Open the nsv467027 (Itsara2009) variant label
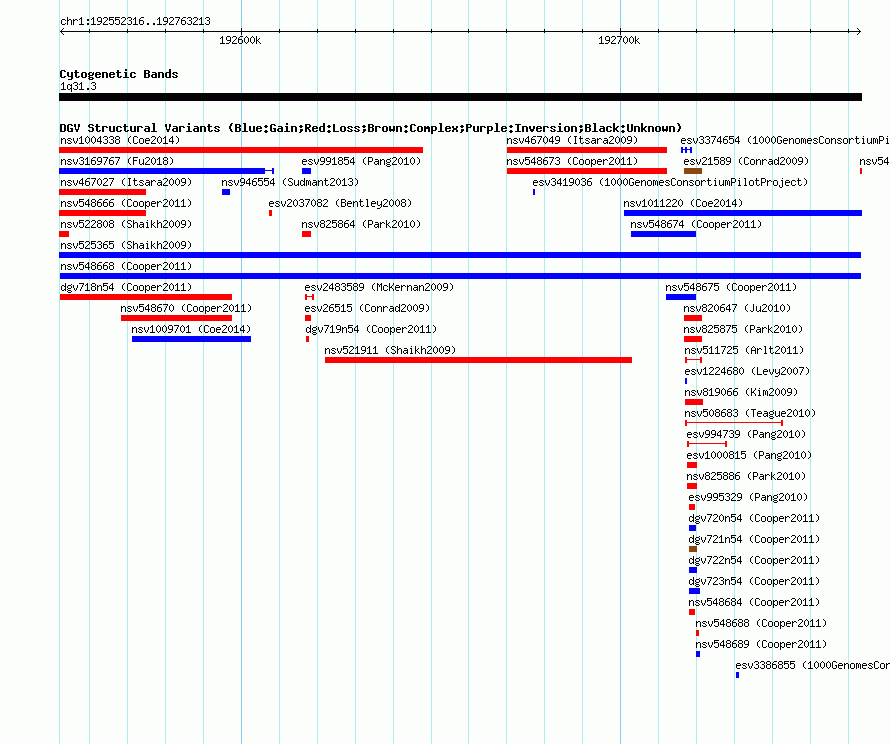 pyautogui.click(x=126, y=182)
